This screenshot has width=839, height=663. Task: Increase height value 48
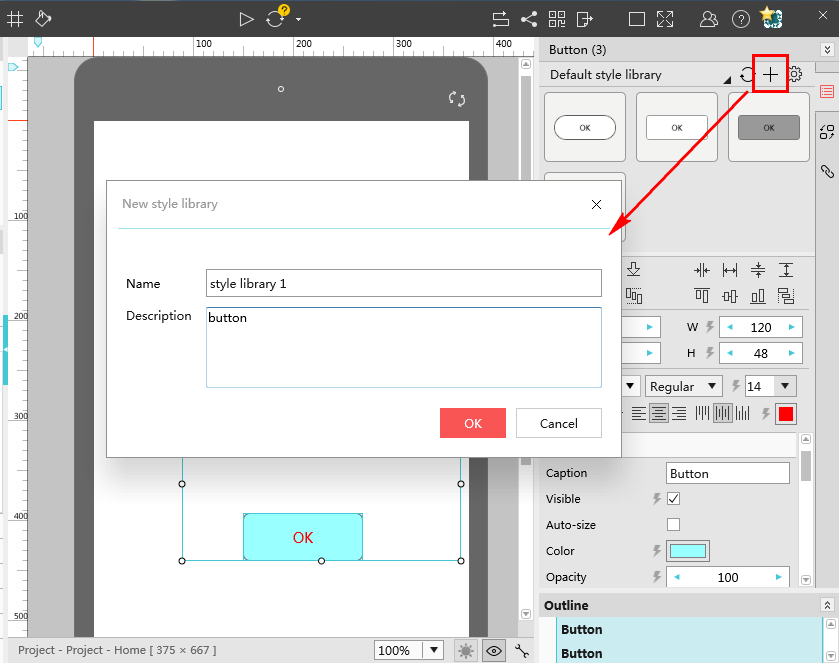tap(791, 353)
